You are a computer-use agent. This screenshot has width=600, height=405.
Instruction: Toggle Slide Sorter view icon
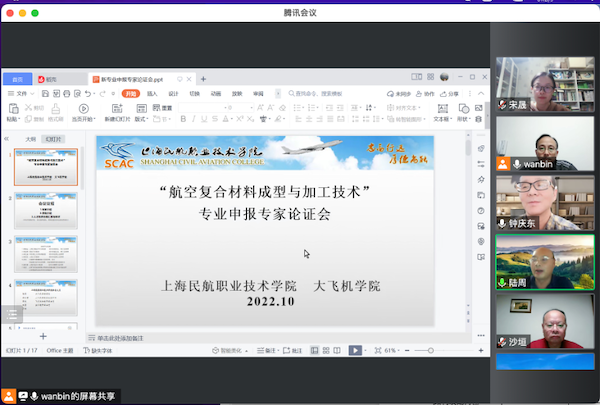click(x=326, y=350)
